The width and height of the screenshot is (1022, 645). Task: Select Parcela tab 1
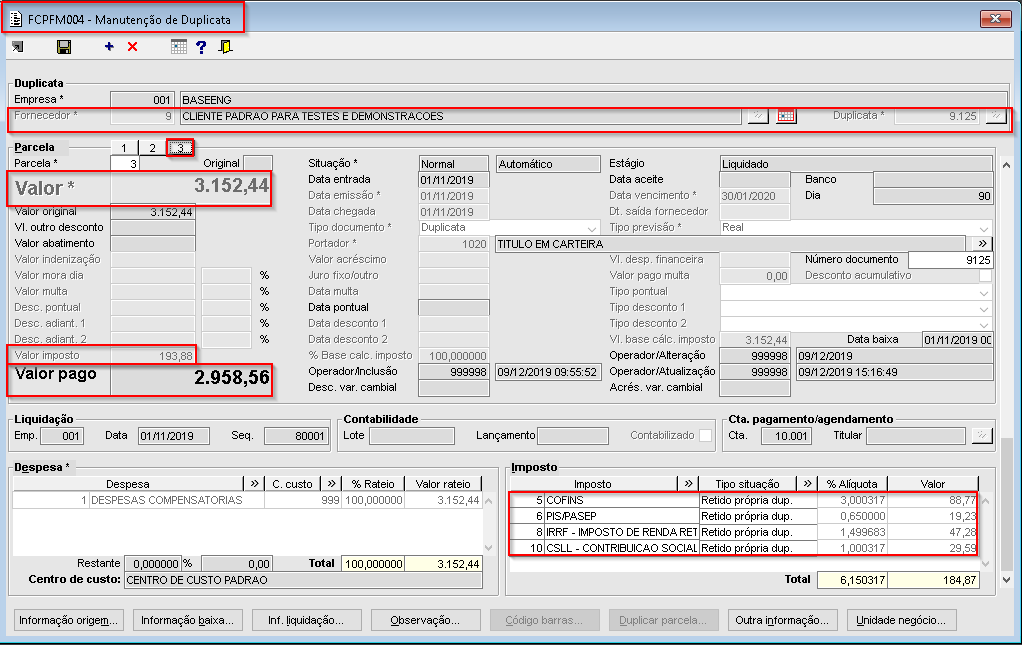pos(124,148)
